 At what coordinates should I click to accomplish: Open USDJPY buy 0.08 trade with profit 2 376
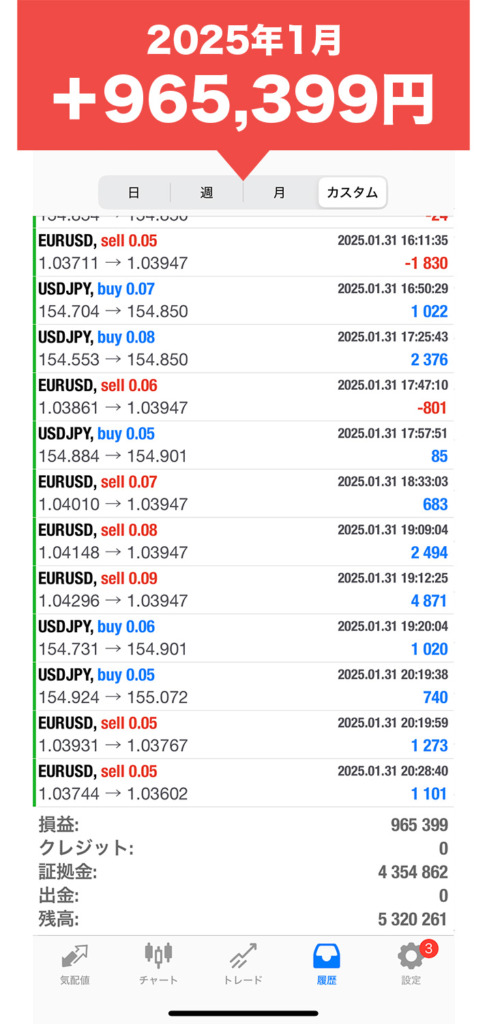click(x=244, y=349)
